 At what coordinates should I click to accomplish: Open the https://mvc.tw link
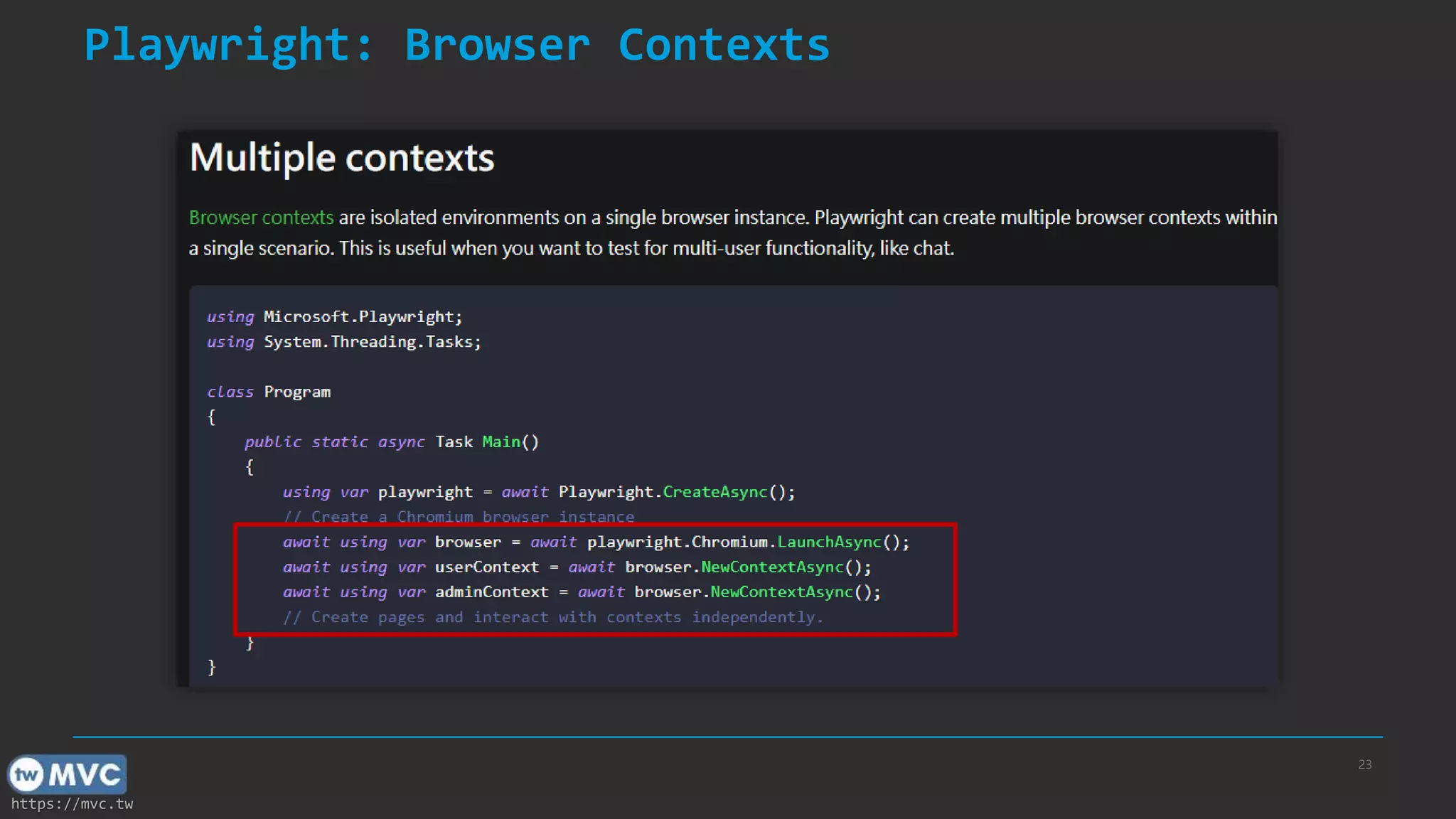(x=72, y=804)
